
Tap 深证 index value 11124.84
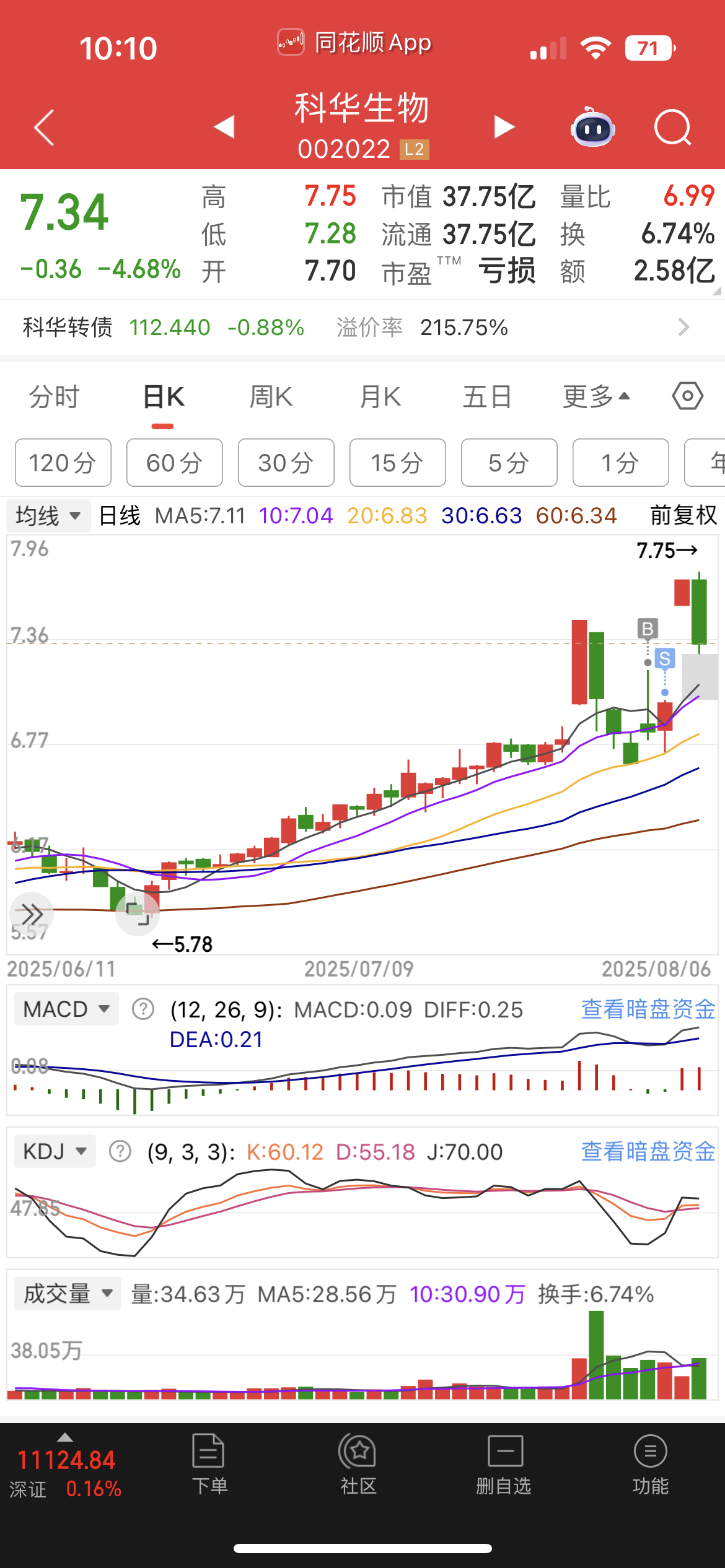click(66, 1460)
